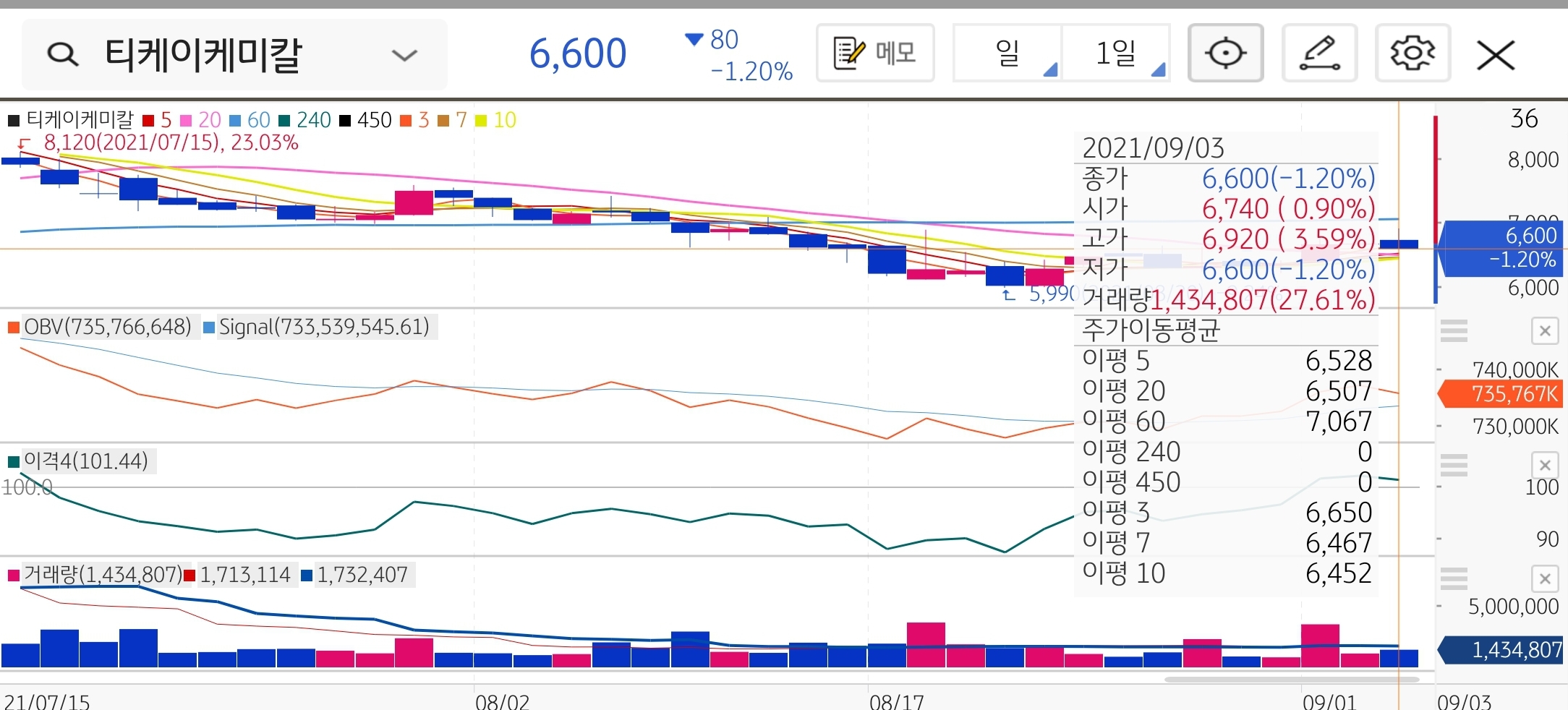Select the 450 moving average legend
This screenshot has height=710, width=1568.
click(x=365, y=120)
